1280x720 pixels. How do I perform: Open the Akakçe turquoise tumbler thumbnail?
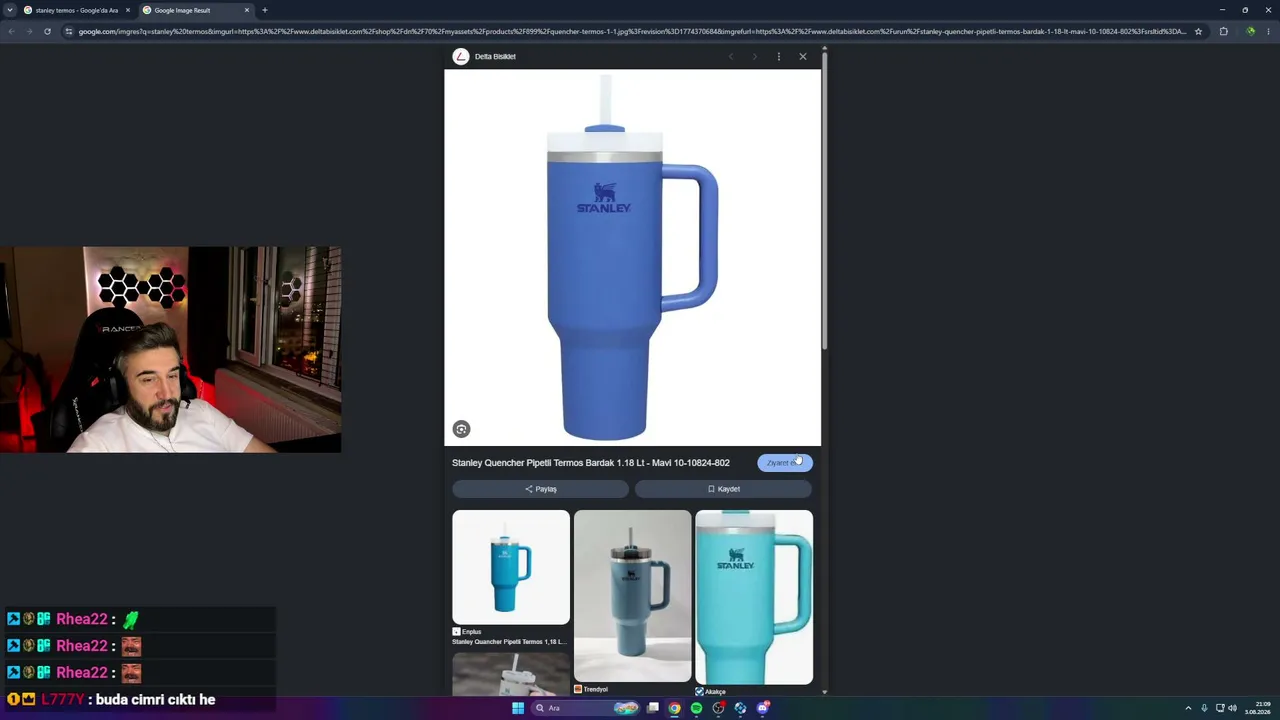pyautogui.click(x=754, y=597)
